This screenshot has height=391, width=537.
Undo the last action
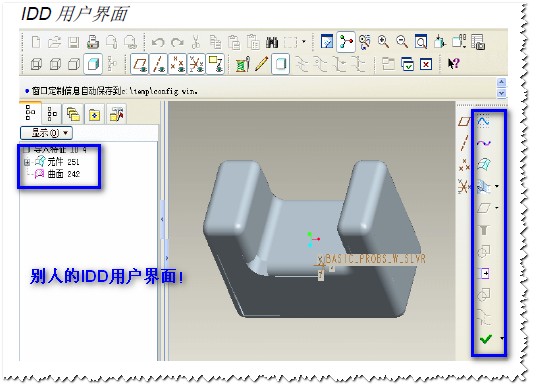tap(158, 42)
